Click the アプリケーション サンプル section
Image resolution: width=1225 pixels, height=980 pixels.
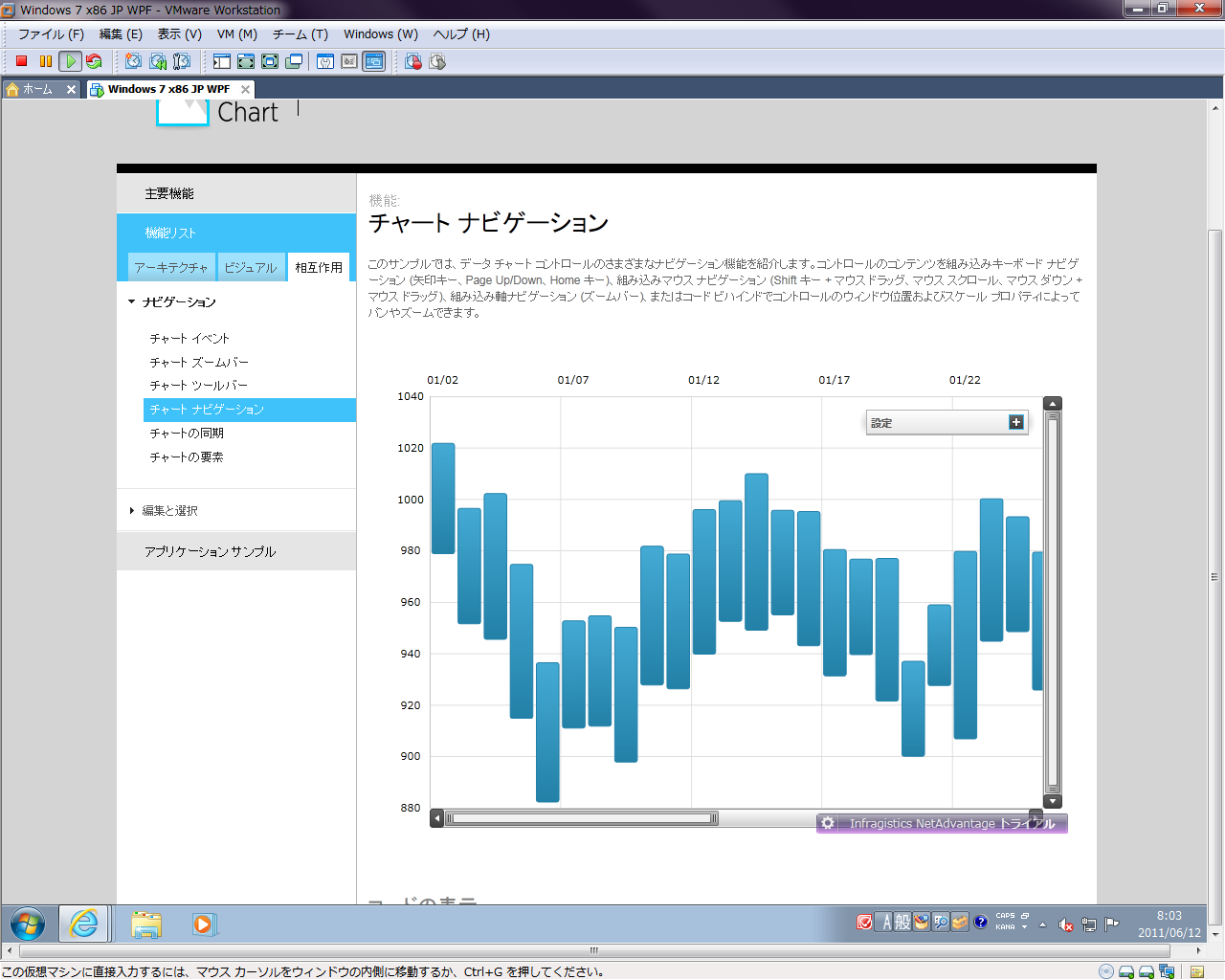(x=236, y=551)
